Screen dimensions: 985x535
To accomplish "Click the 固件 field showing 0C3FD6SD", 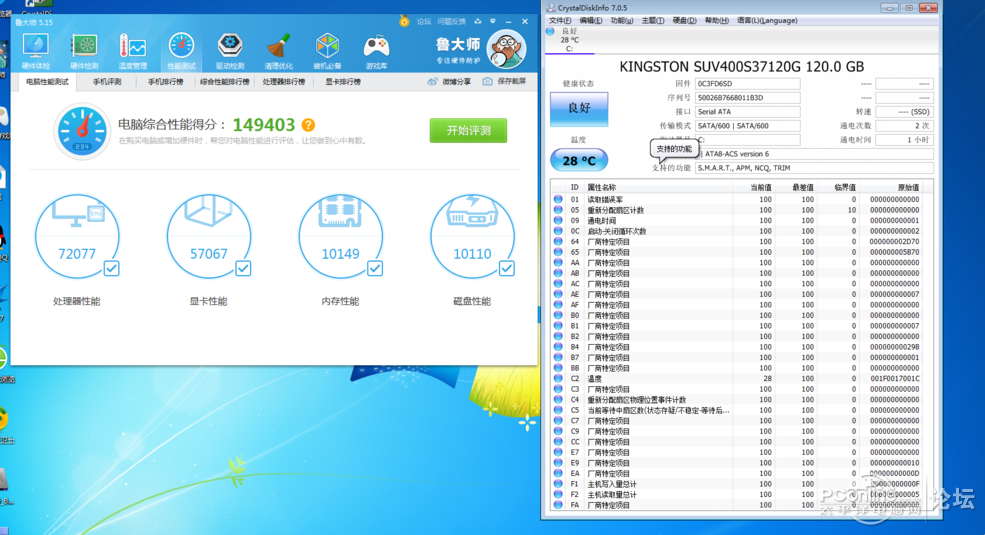I will point(748,84).
